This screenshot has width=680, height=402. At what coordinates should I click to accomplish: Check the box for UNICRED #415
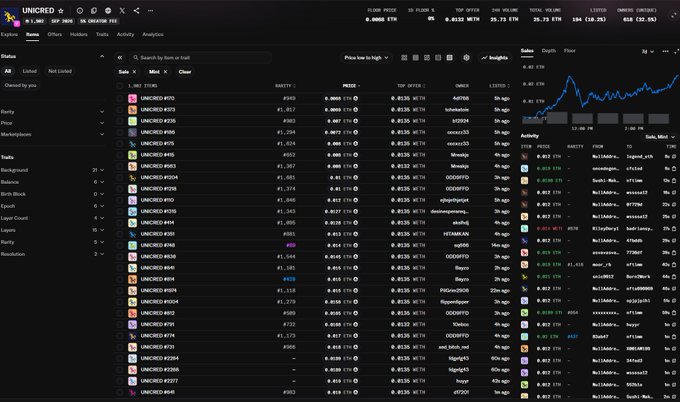120,155
